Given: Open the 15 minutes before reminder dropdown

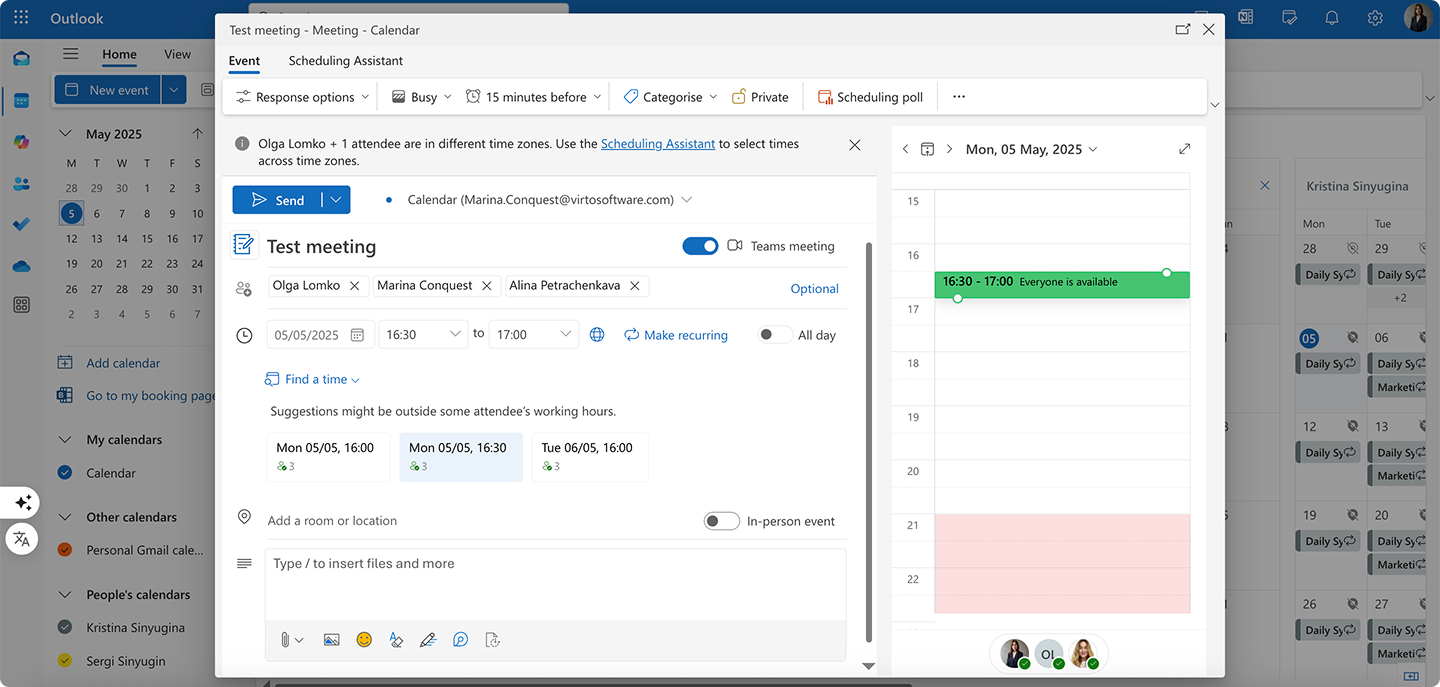Looking at the screenshot, I should (x=534, y=97).
